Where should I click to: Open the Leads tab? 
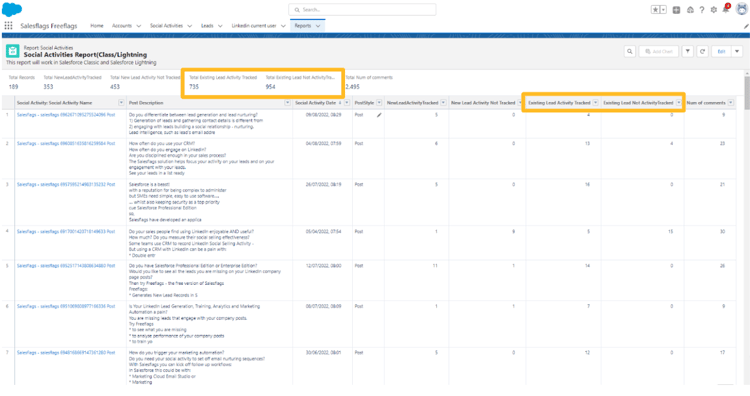pyautogui.click(x=207, y=26)
